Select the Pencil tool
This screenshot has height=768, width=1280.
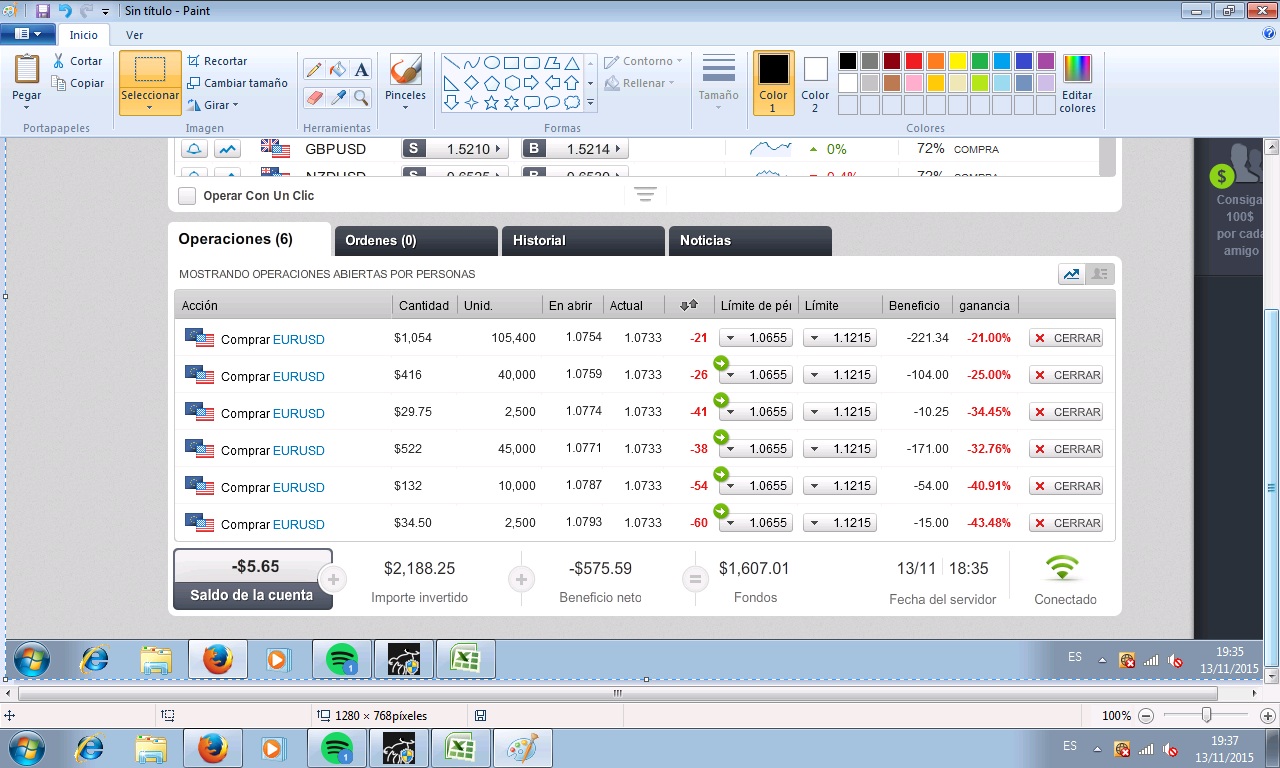pos(314,69)
